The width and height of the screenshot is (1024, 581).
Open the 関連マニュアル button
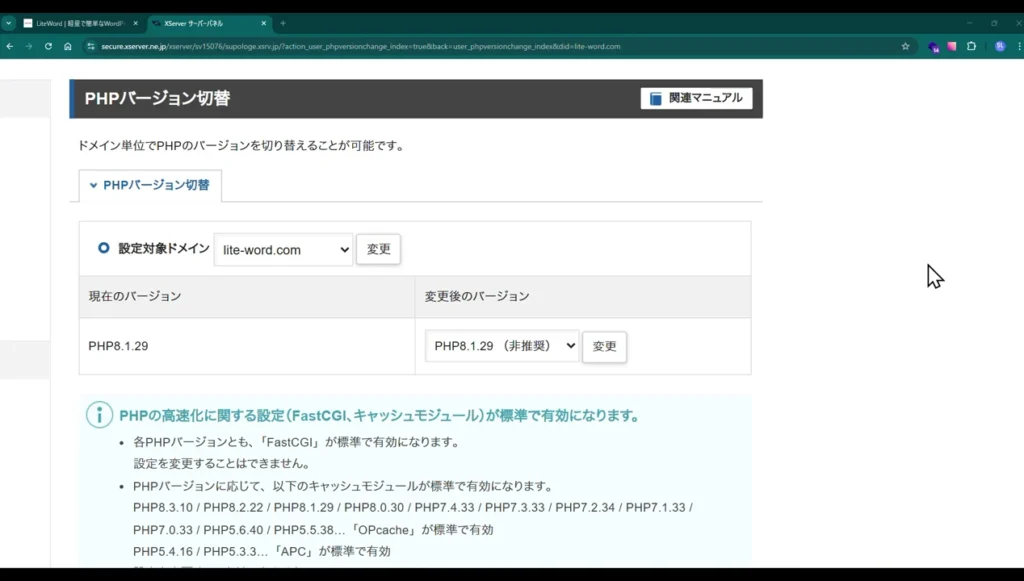[x=696, y=98]
